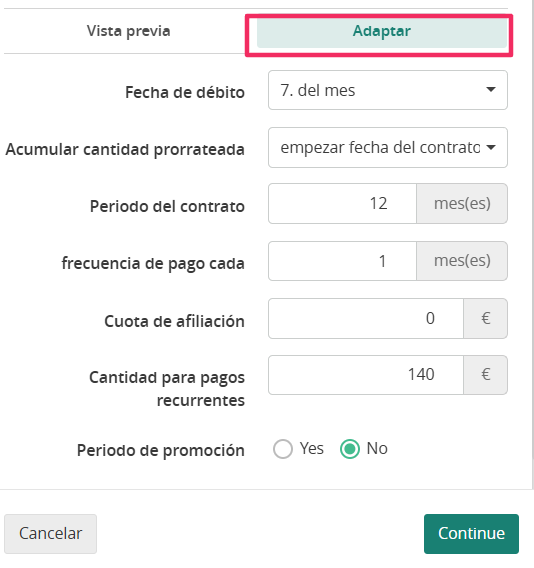Screen dimensions: 534x568
Task: Click the Cuota de afiliación amount field
Action: point(366,319)
